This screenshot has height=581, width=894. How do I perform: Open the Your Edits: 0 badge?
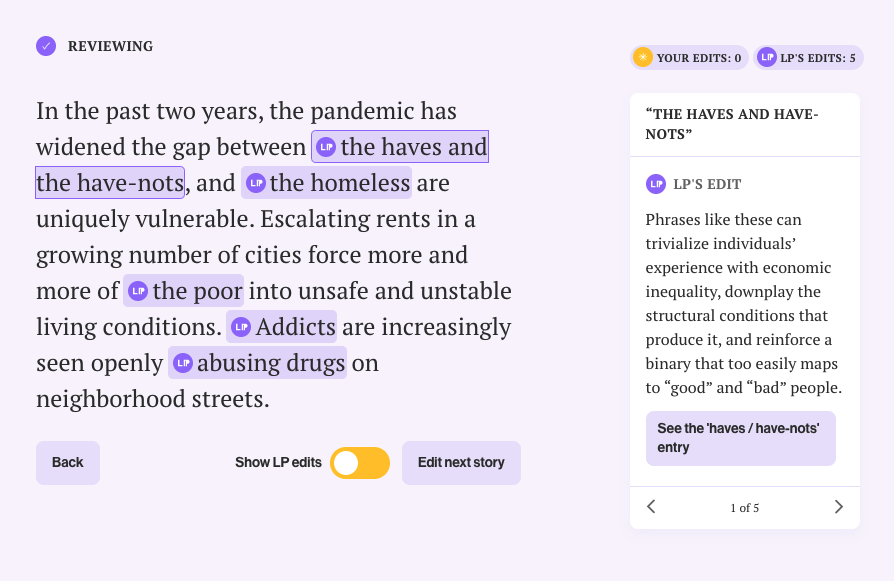tap(689, 58)
